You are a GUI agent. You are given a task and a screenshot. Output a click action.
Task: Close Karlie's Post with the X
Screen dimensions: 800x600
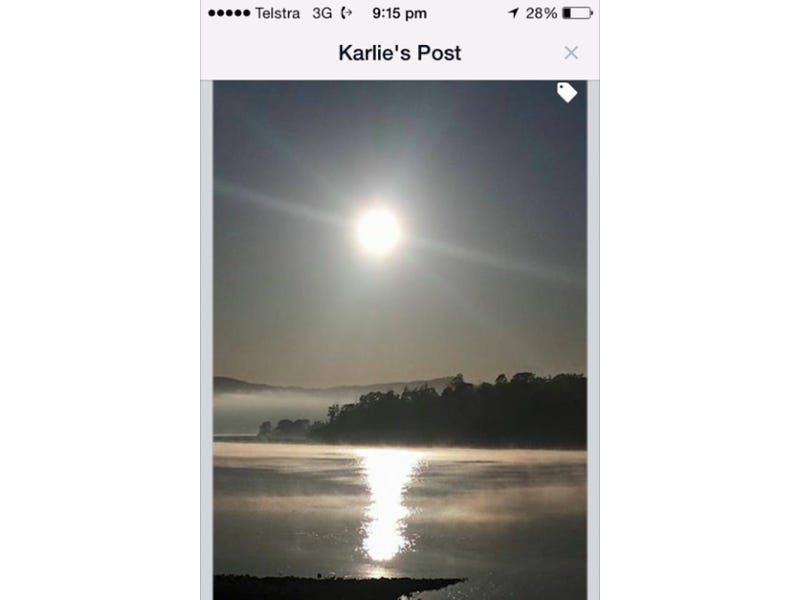click(x=571, y=53)
